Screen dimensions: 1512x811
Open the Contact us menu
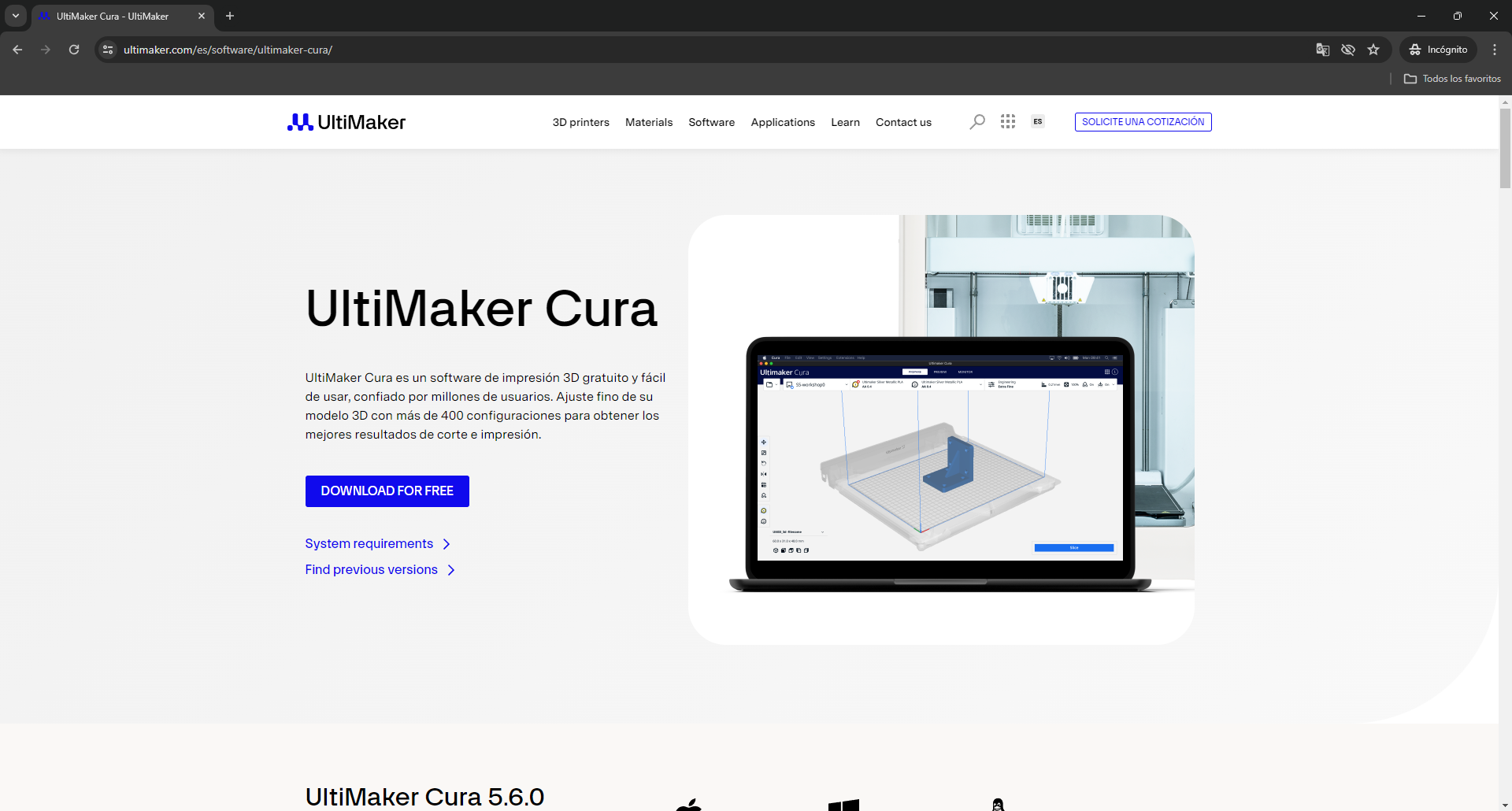904,122
